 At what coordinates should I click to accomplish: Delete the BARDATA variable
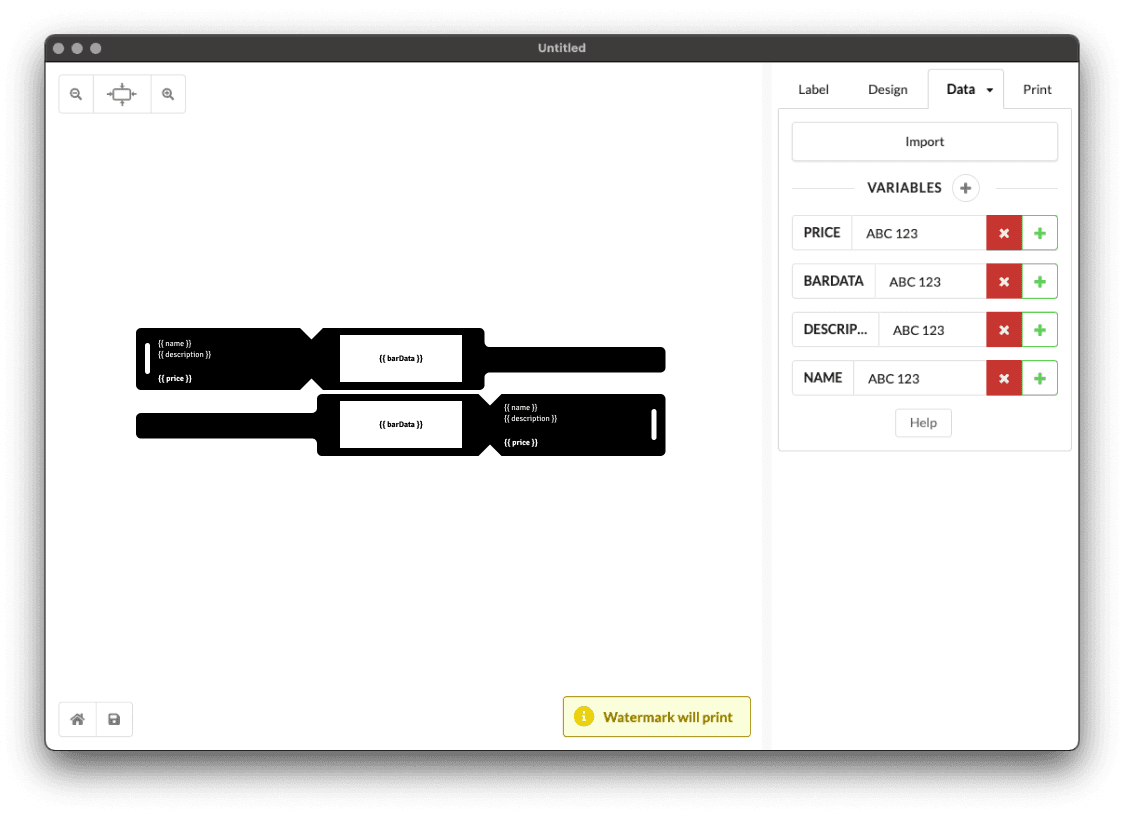1004,282
